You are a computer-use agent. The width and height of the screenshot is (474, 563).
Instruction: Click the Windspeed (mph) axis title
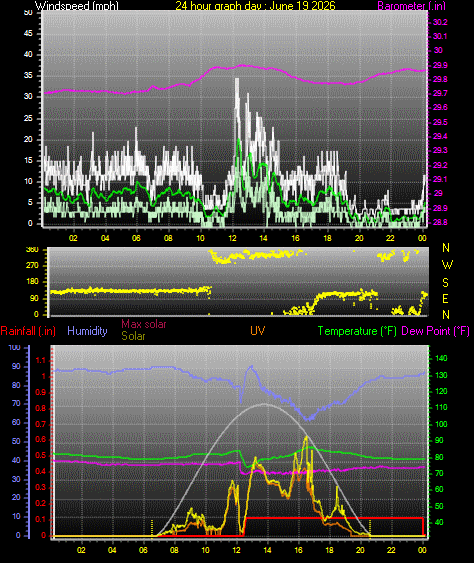[x=76, y=5]
